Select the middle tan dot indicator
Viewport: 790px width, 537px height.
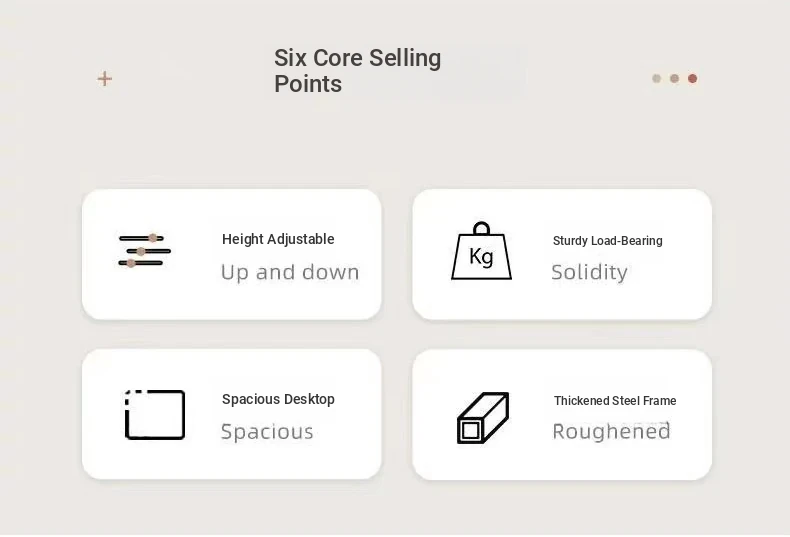click(675, 79)
